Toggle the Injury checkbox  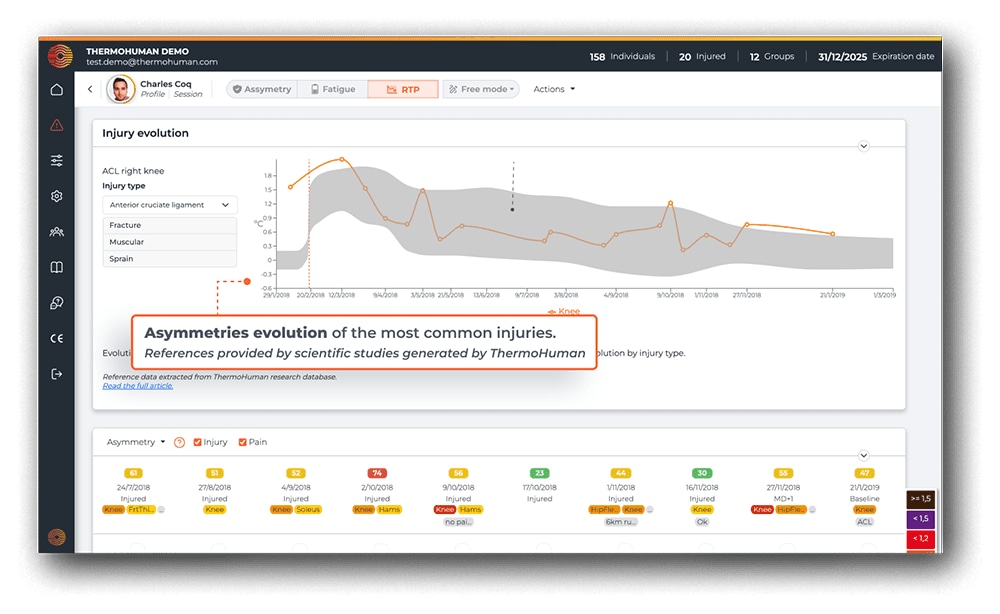(x=197, y=442)
